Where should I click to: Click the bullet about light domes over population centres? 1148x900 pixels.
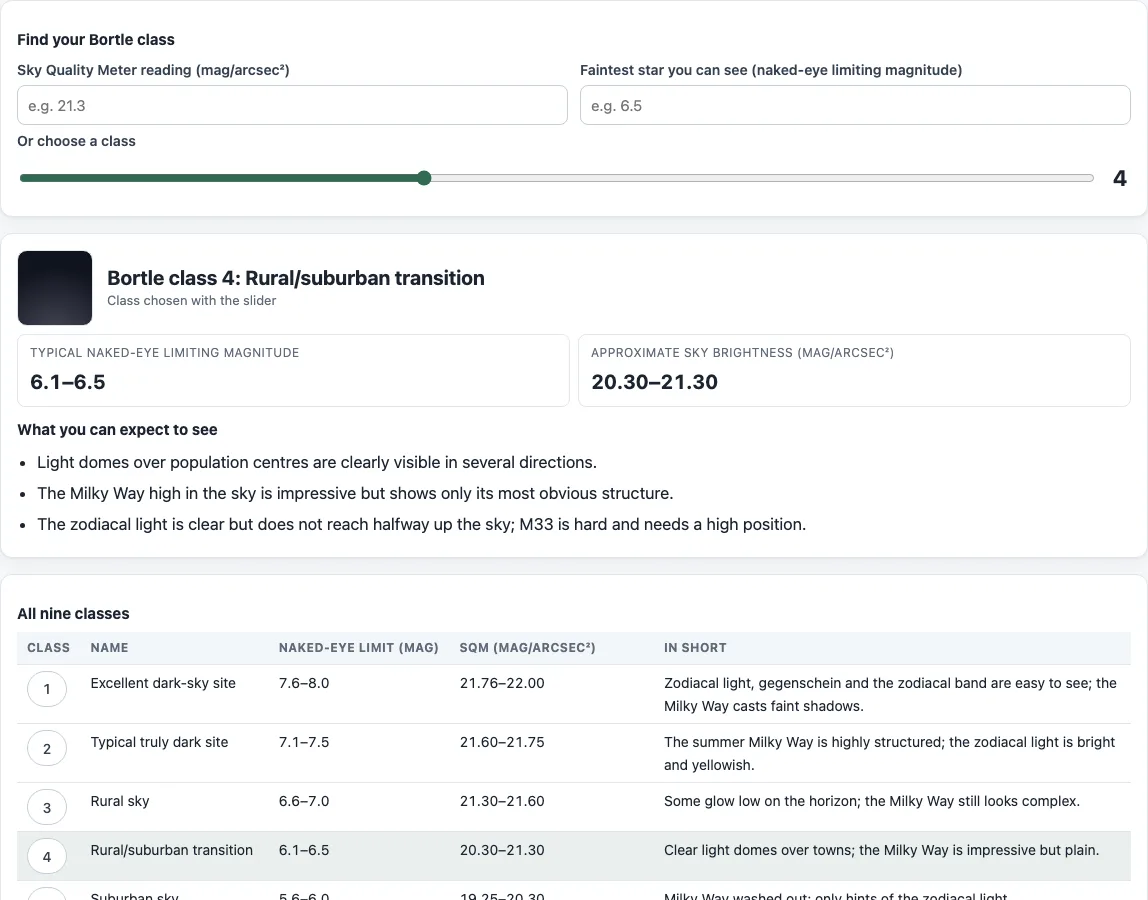point(317,463)
